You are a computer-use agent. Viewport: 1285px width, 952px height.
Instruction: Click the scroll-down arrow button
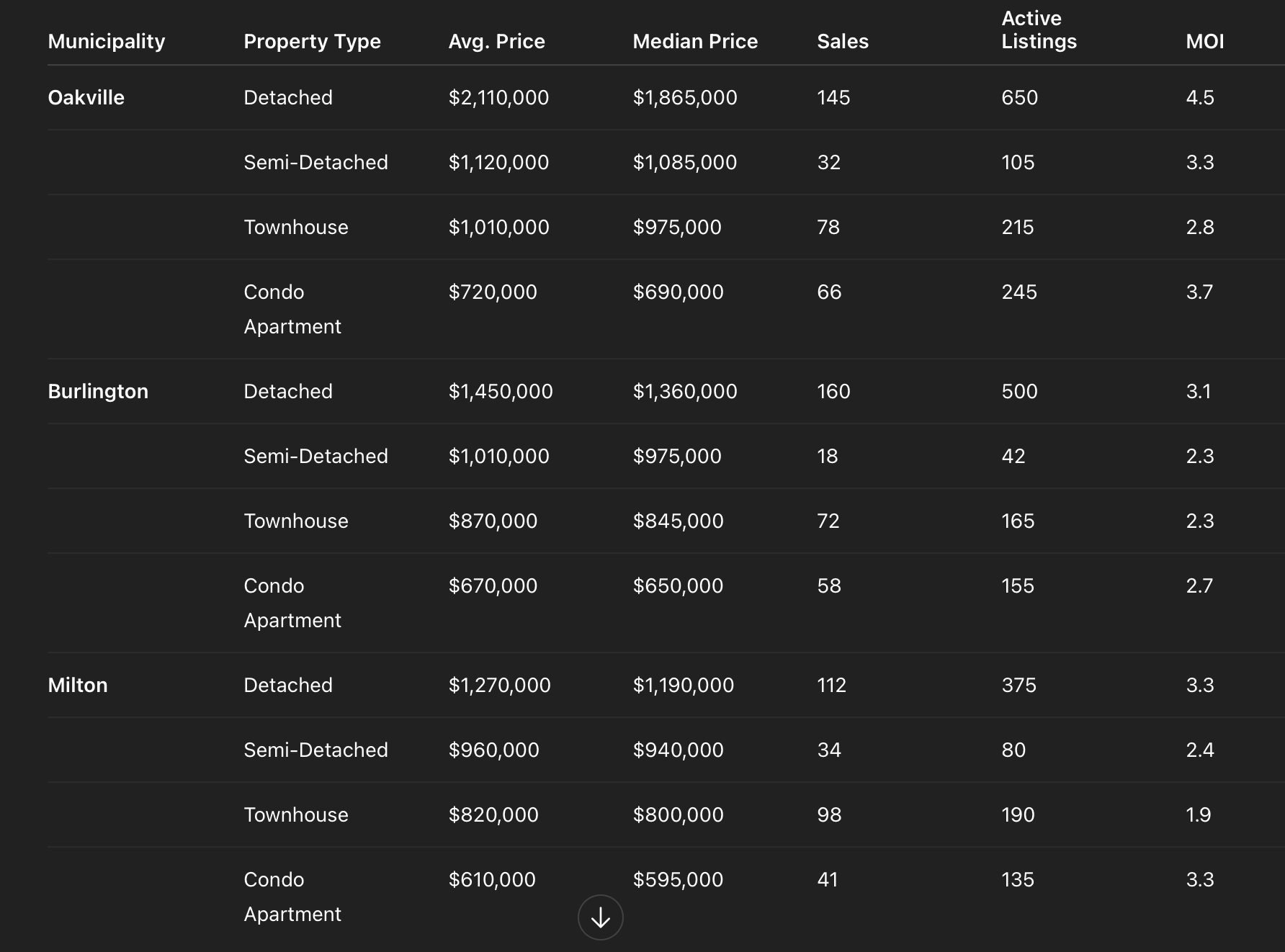click(600, 917)
